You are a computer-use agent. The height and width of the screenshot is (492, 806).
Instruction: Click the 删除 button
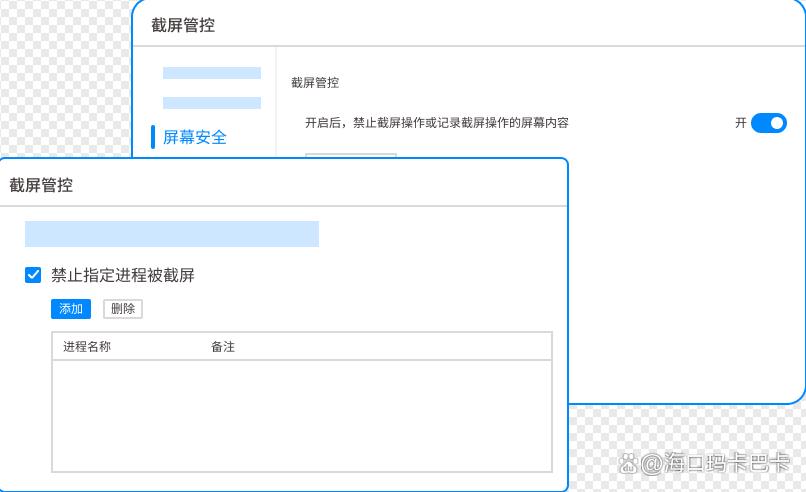(123, 308)
